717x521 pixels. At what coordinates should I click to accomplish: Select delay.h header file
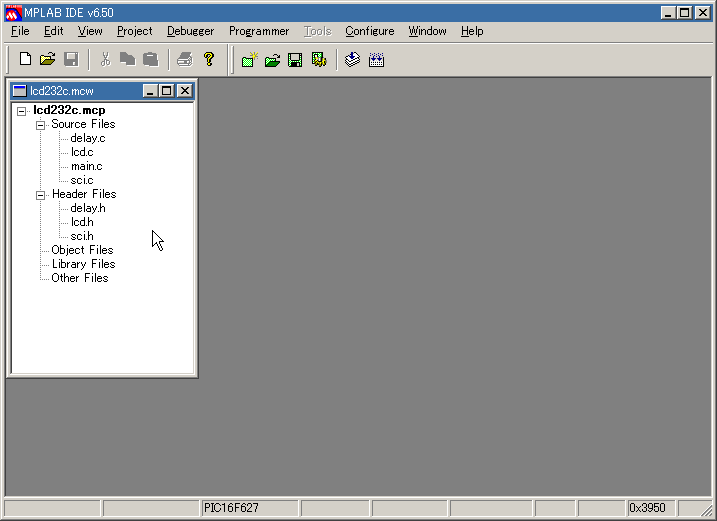click(x=88, y=208)
